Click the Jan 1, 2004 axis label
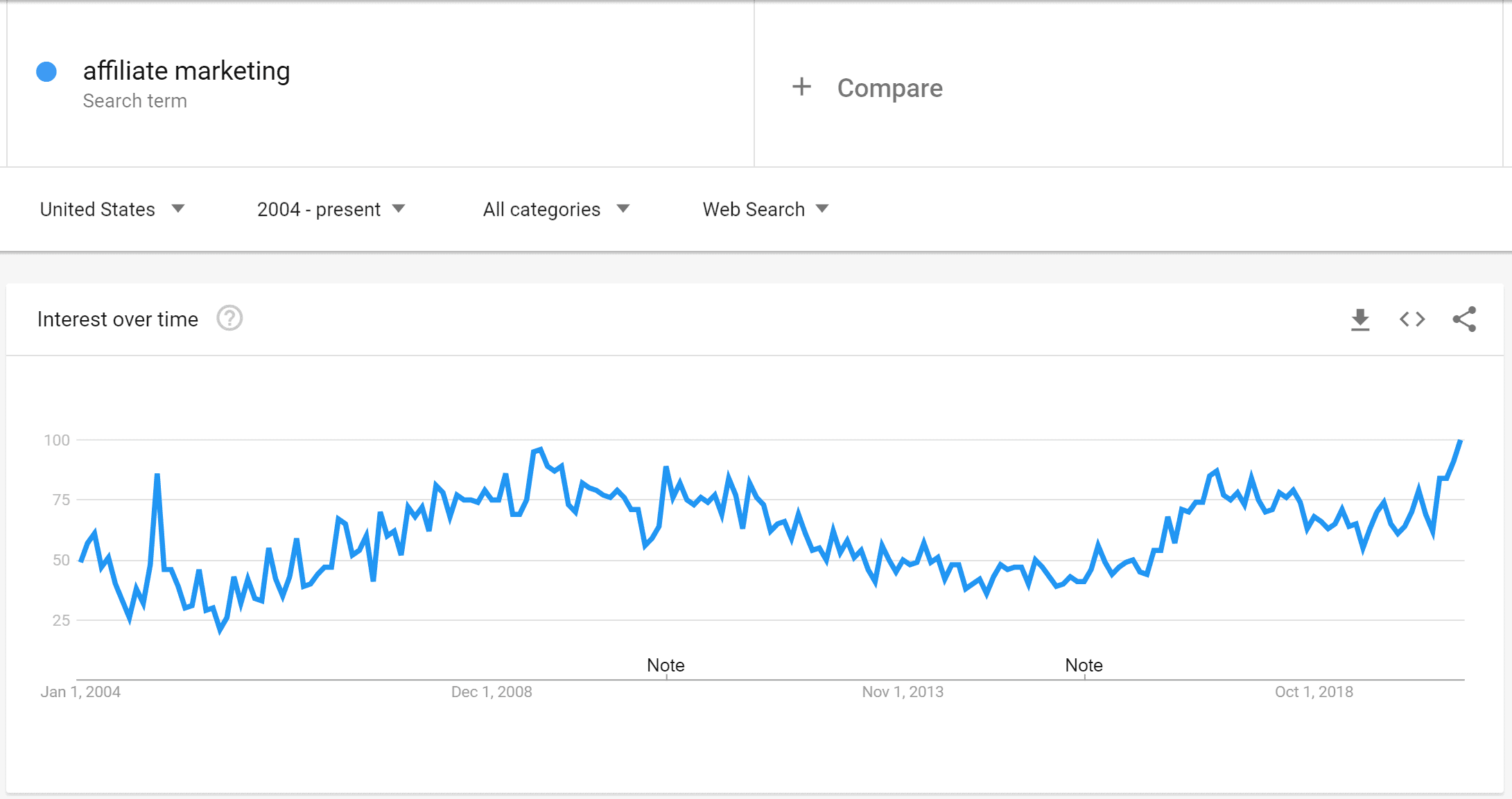 [80, 692]
